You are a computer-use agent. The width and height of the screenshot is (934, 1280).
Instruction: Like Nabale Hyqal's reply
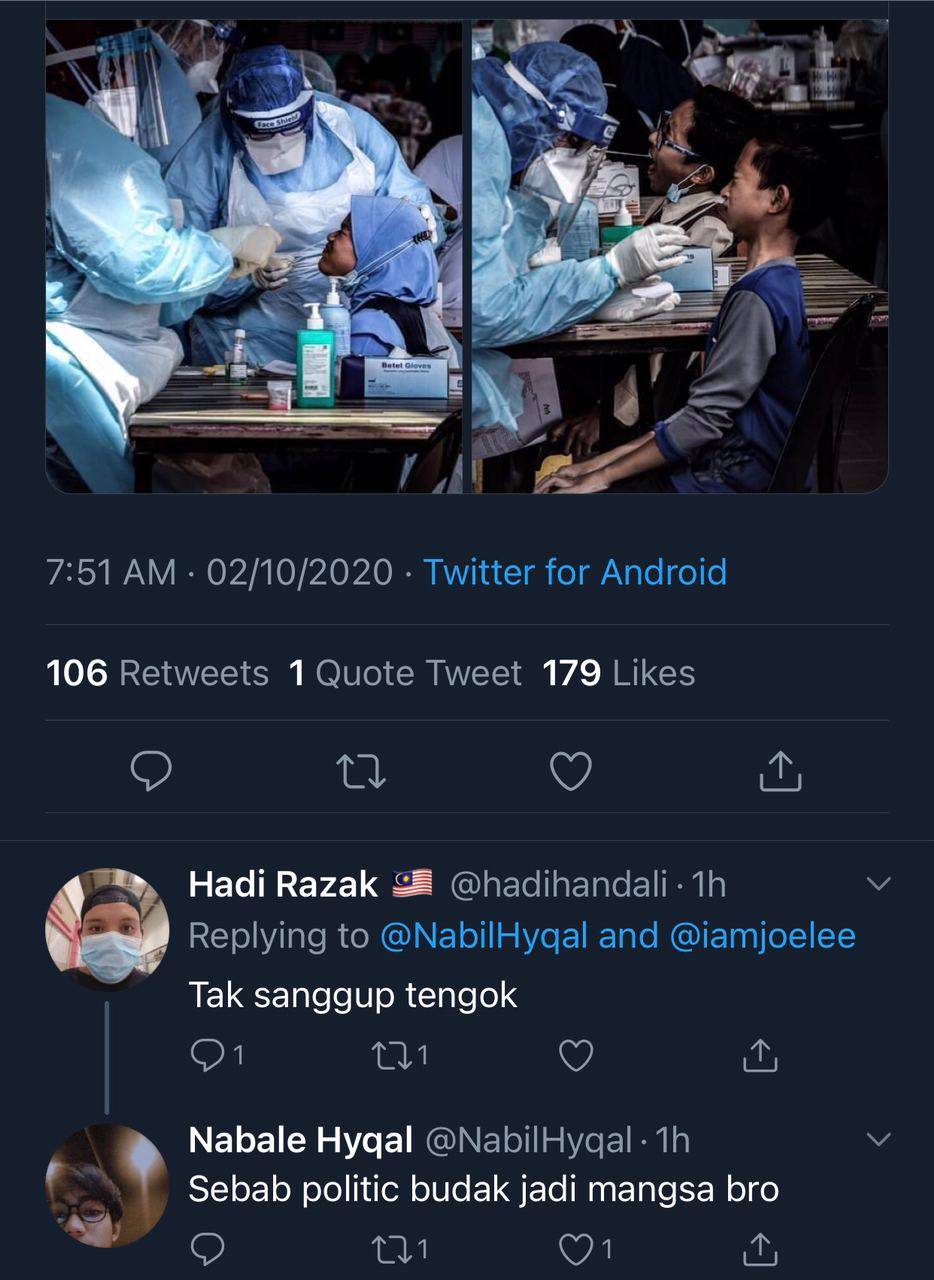(x=575, y=1247)
